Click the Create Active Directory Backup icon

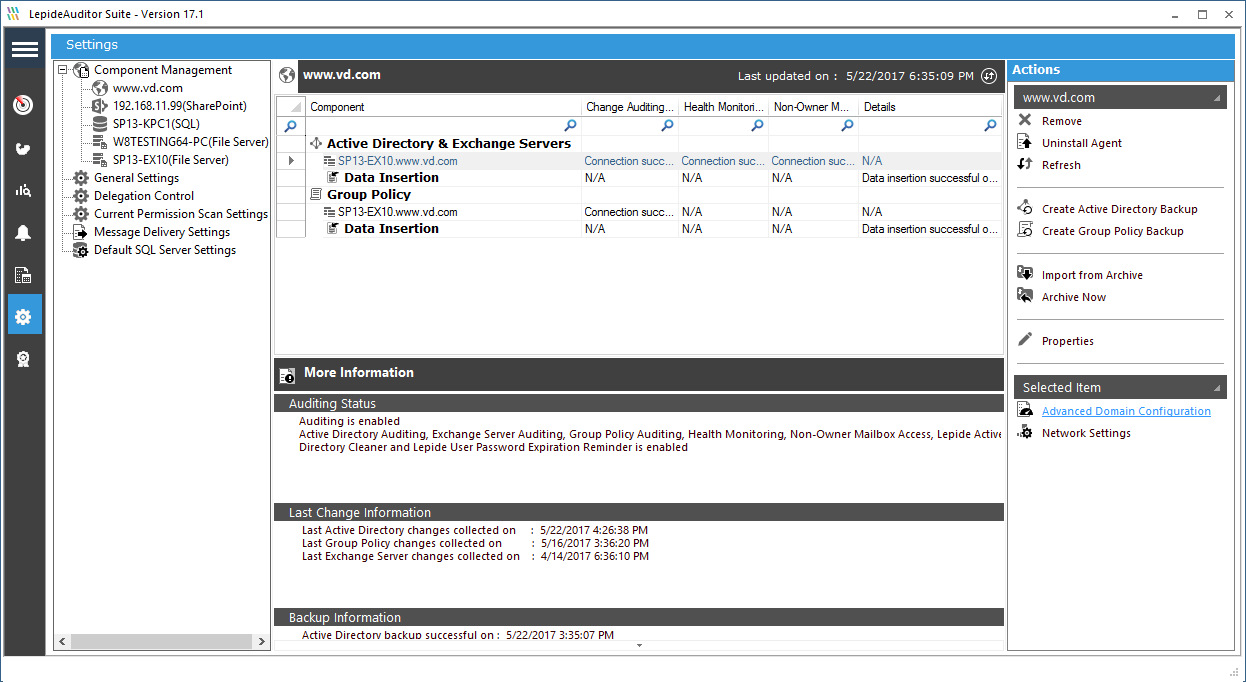click(1024, 208)
